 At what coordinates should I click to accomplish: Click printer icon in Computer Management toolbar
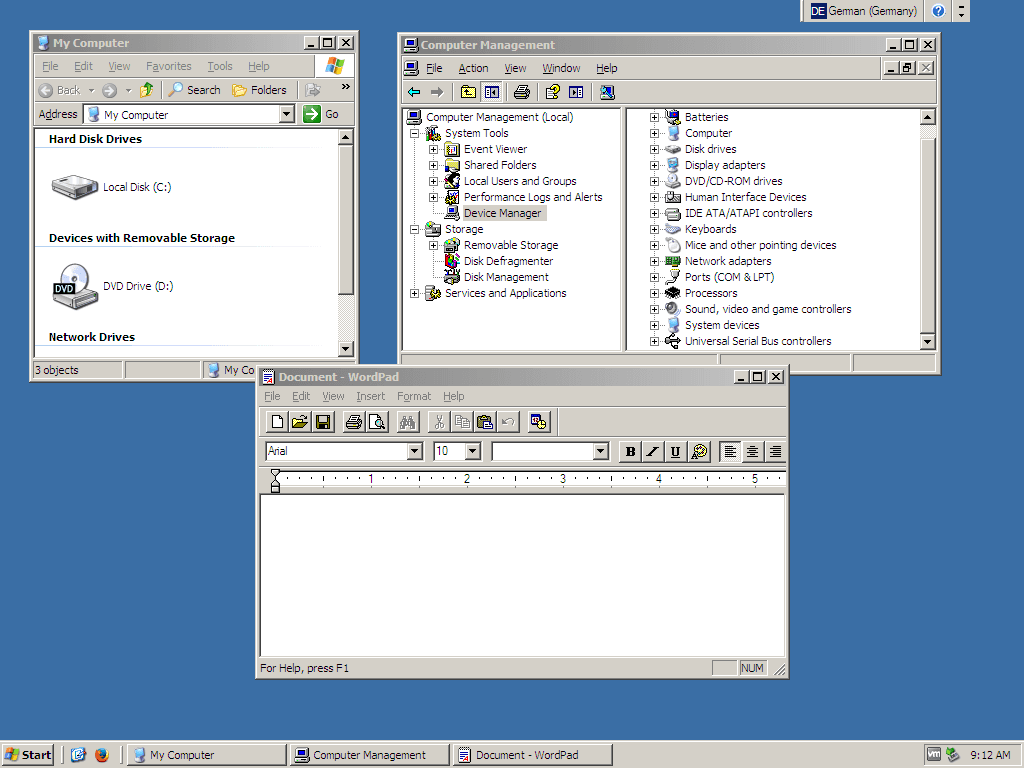coord(521,92)
